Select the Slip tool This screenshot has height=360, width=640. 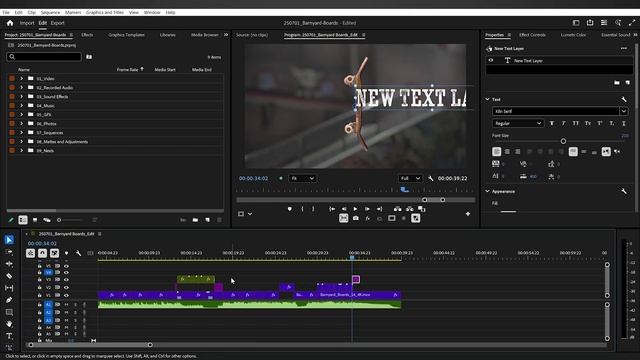click(x=9, y=288)
